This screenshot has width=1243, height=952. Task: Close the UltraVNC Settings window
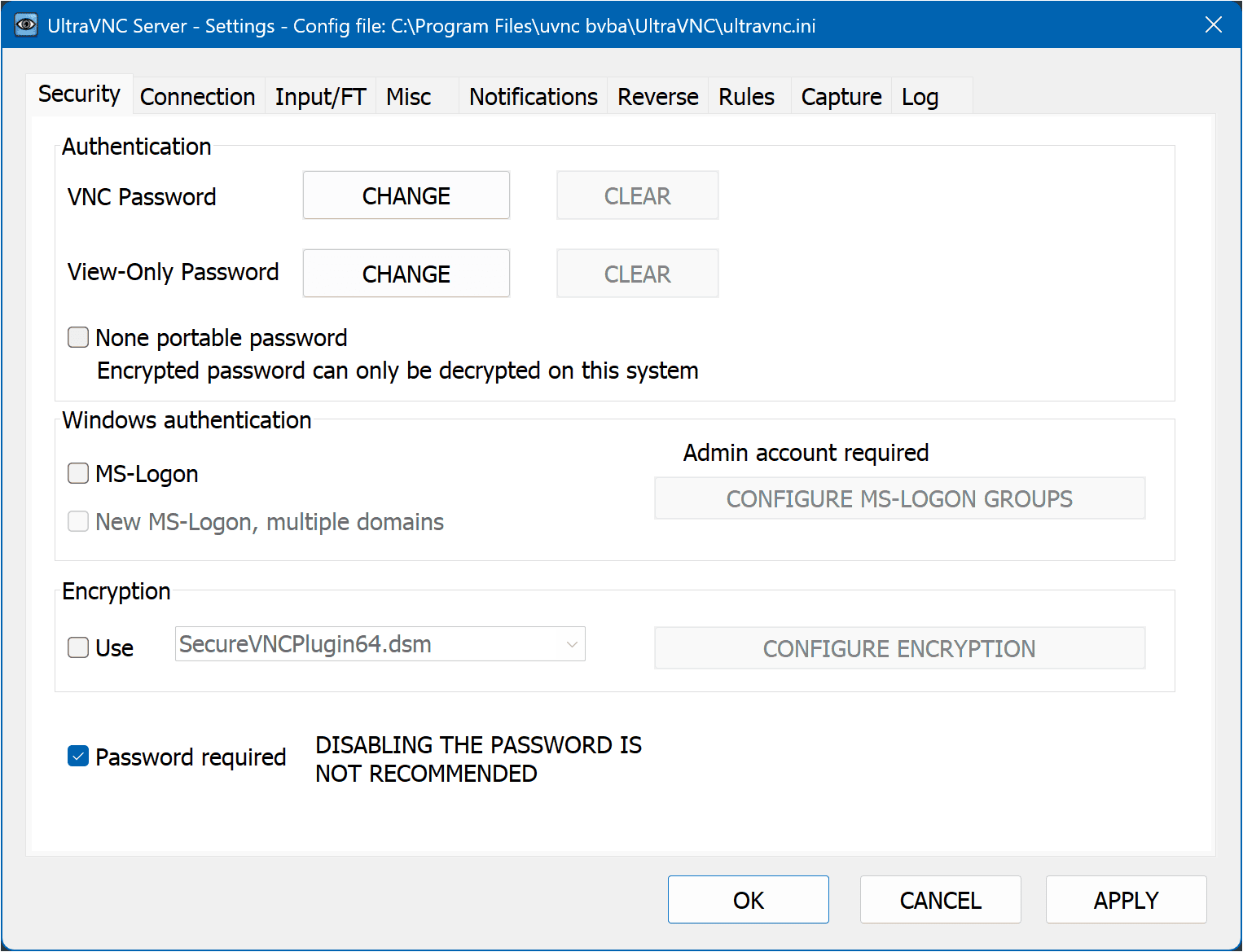(x=1213, y=25)
